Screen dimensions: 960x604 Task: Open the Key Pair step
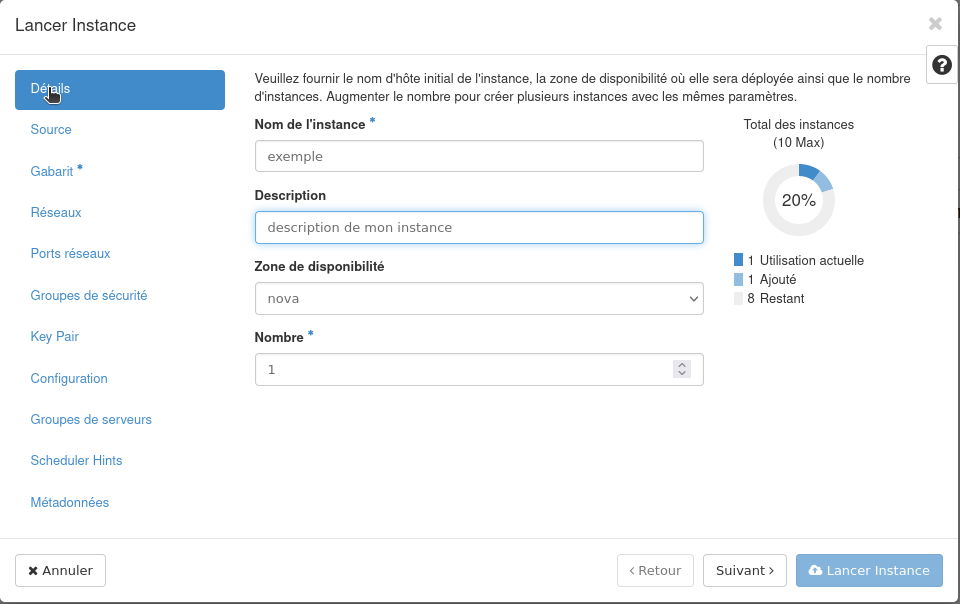54,337
